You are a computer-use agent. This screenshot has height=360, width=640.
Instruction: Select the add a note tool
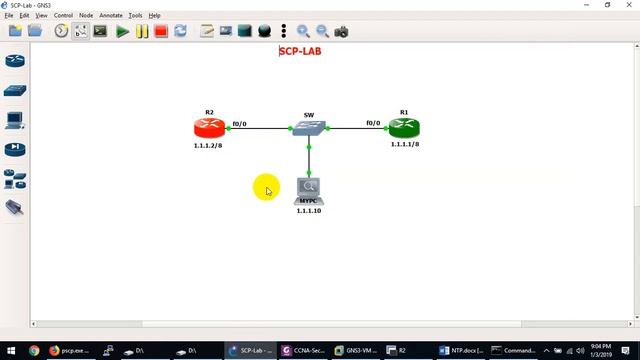[207, 31]
